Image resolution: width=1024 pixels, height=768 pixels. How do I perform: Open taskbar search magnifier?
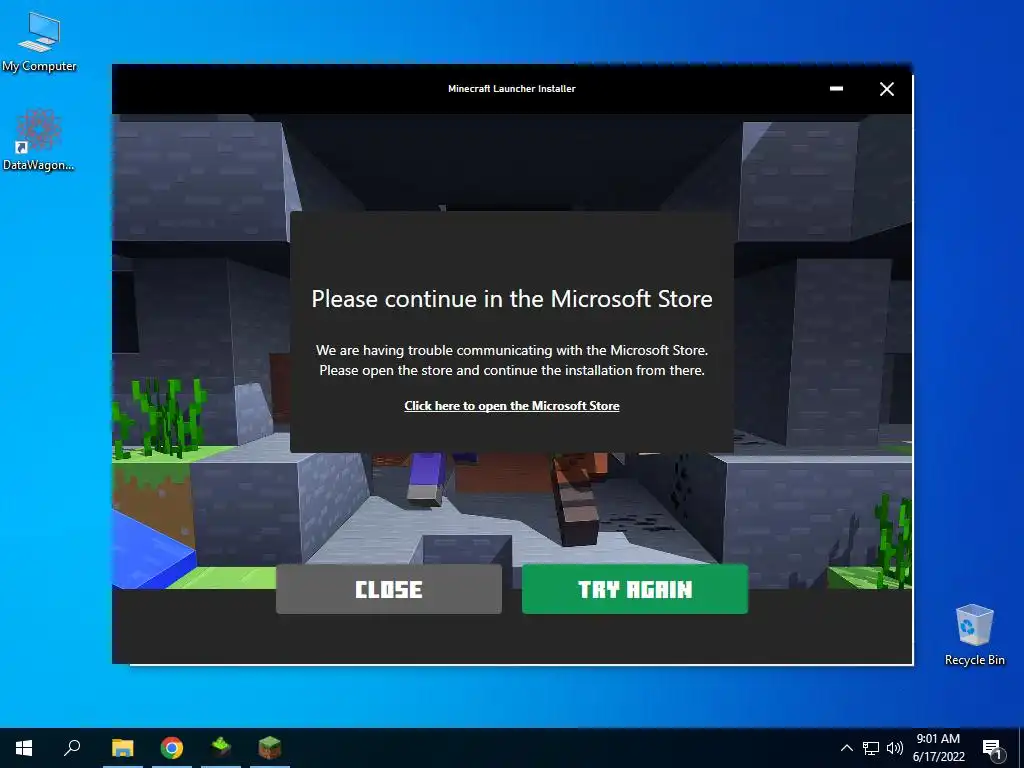tap(72, 748)
